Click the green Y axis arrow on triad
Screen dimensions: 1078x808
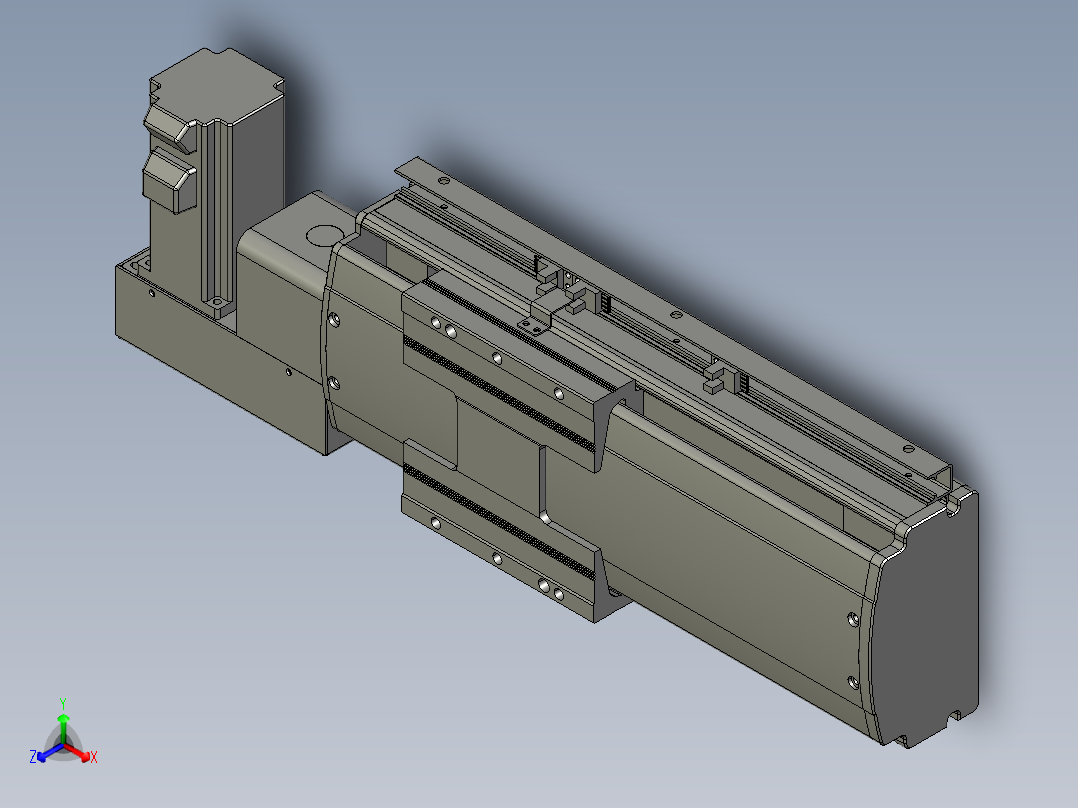(63, 723)
